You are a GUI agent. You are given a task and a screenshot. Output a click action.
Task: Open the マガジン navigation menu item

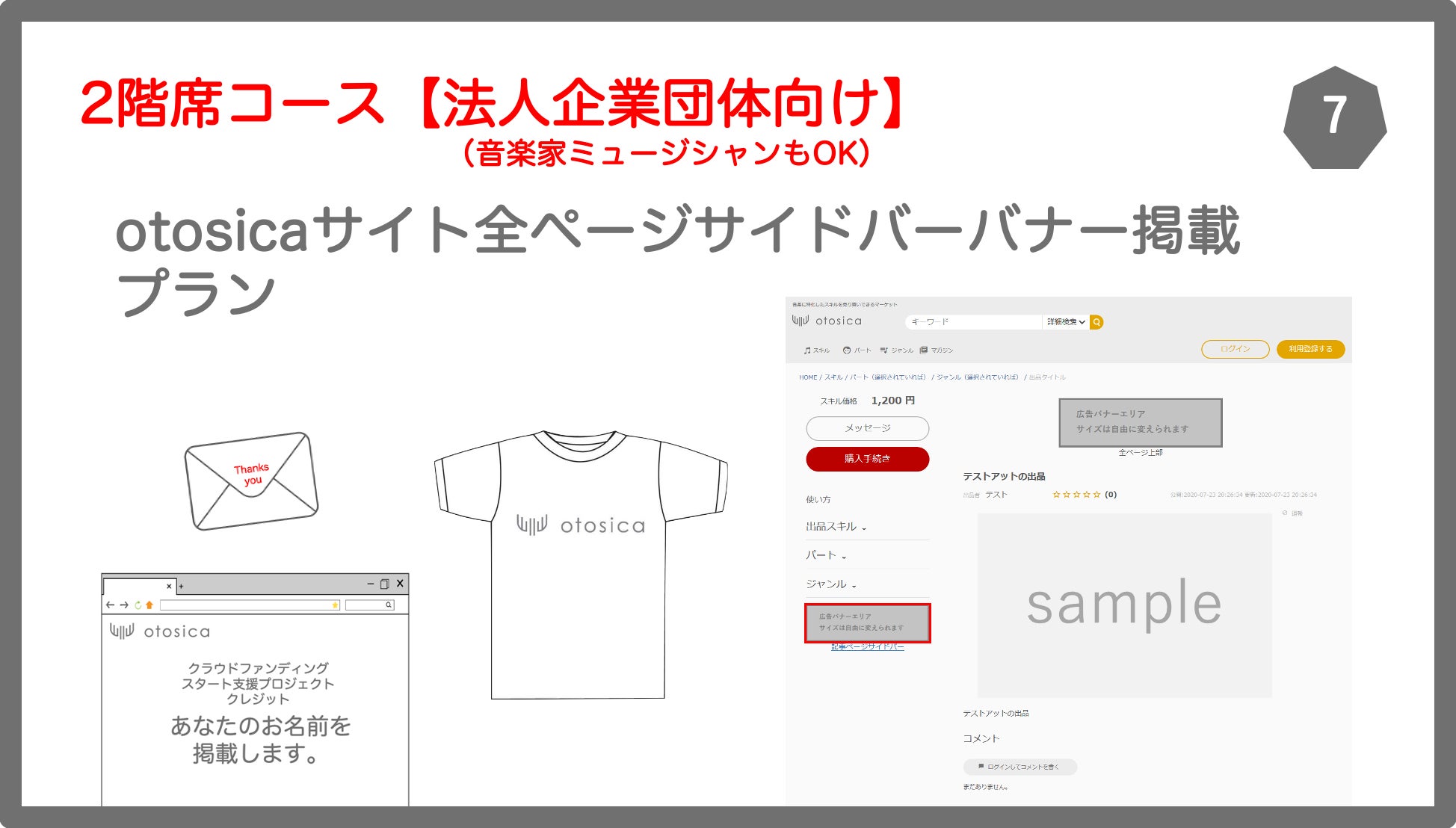tap(937, 350)
